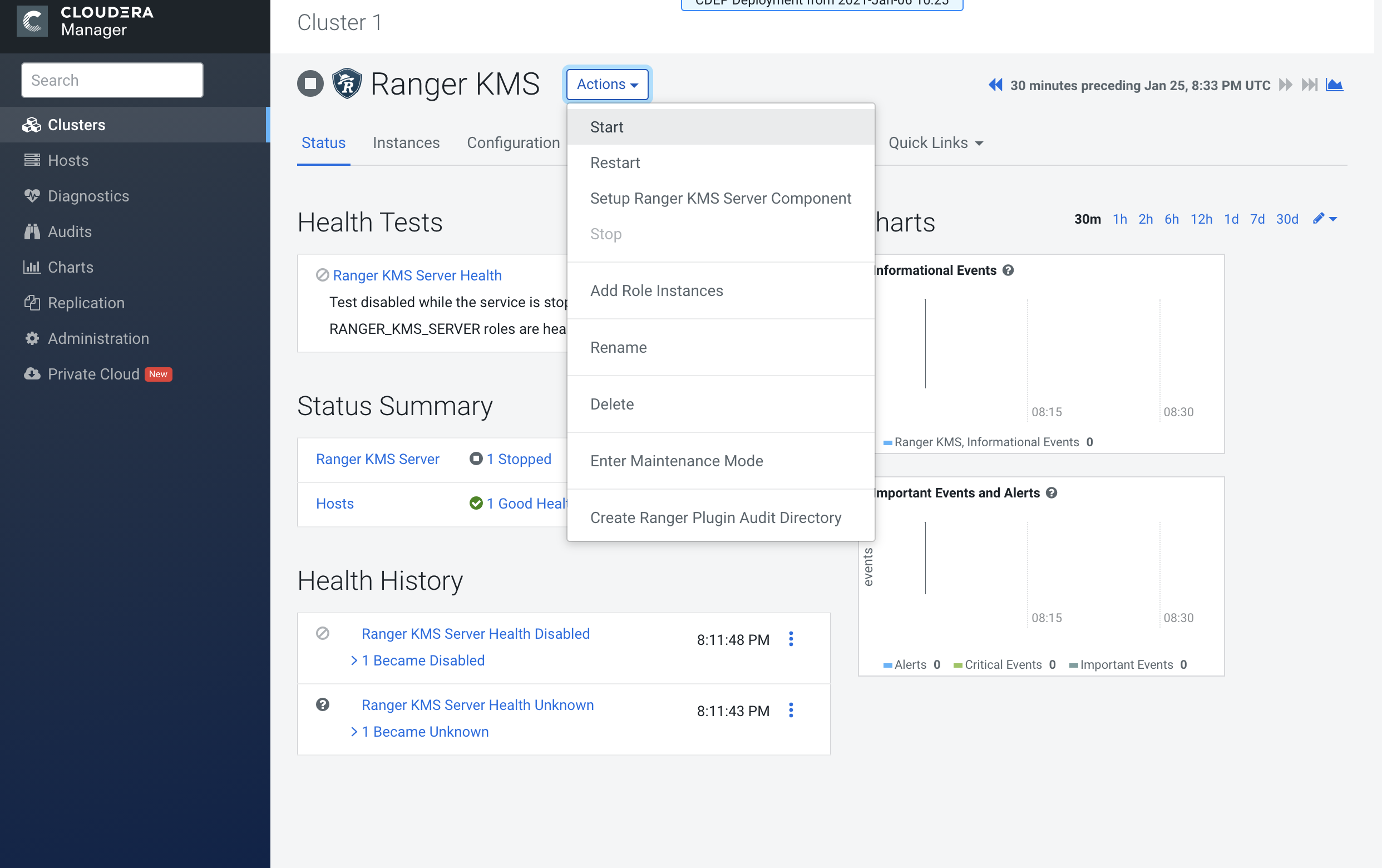Viewport: 1382px width, 868px height.
Task: Choose Restart from the Actions menu
Action: tap(721, 162)
